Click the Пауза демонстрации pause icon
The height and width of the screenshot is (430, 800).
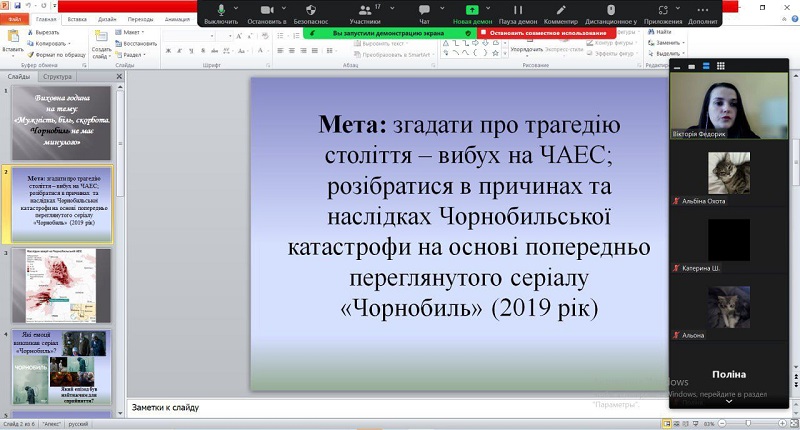pos(518,10)
